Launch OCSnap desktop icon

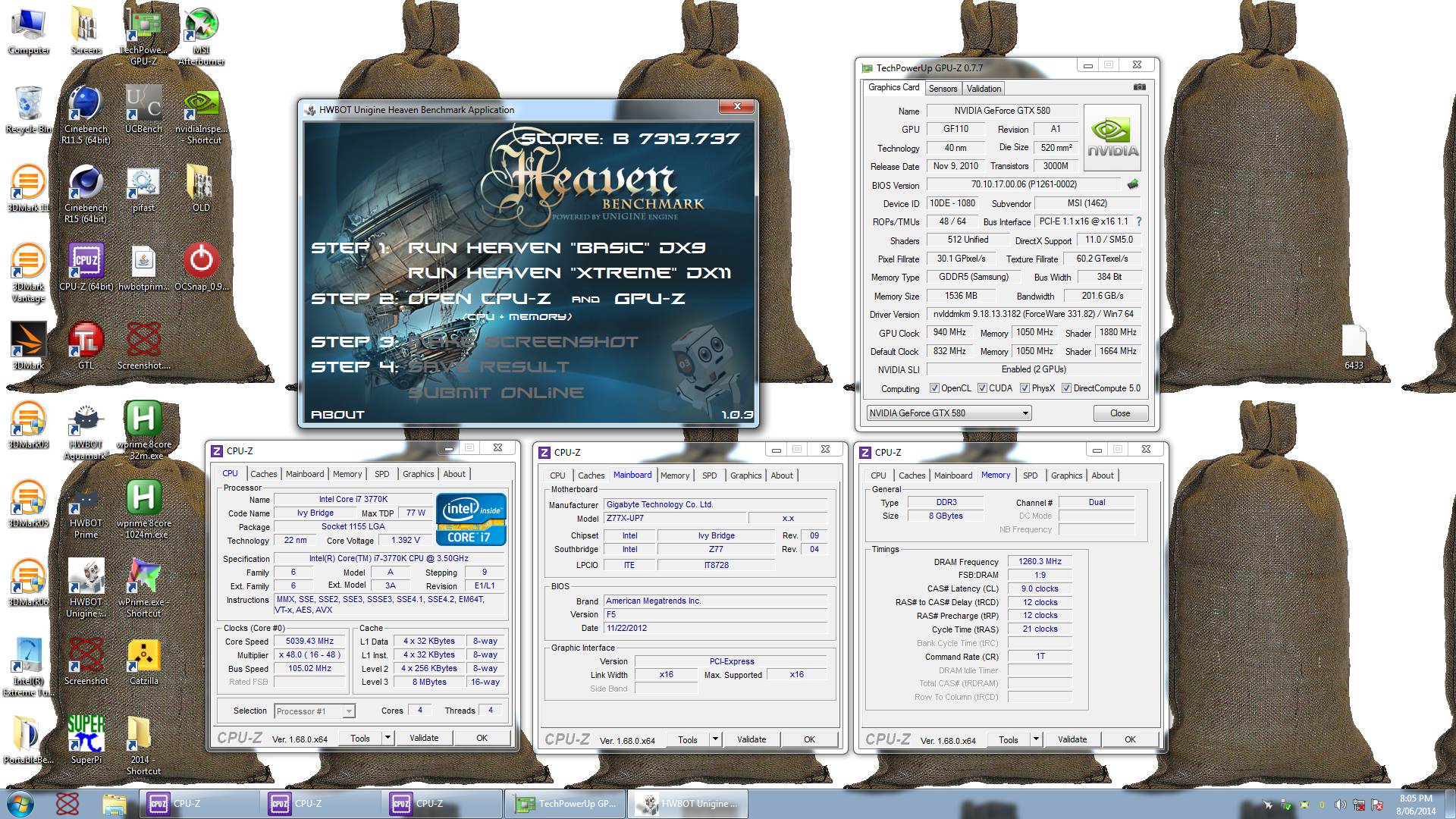point(201,268)
